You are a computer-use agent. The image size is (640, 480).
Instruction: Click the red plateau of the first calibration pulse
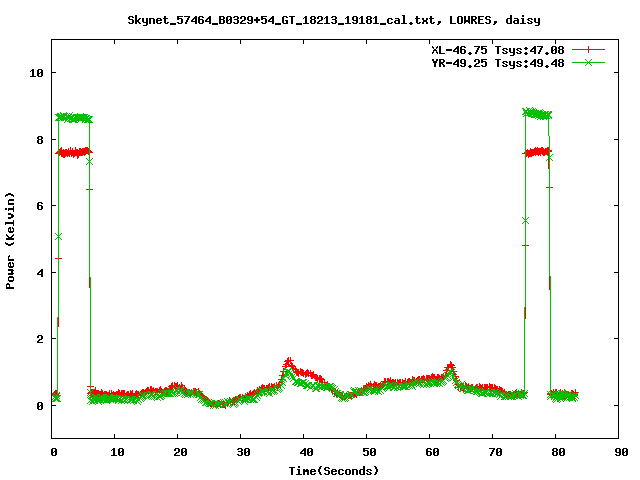[74, 153]
